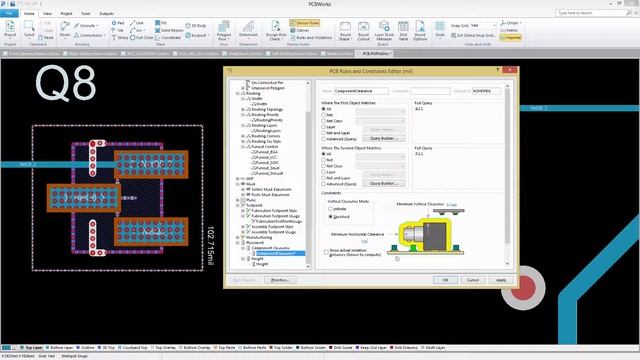640x360 pixels.
Task: Open the Unroute dropdown arrow
Action: pos(98,25)
